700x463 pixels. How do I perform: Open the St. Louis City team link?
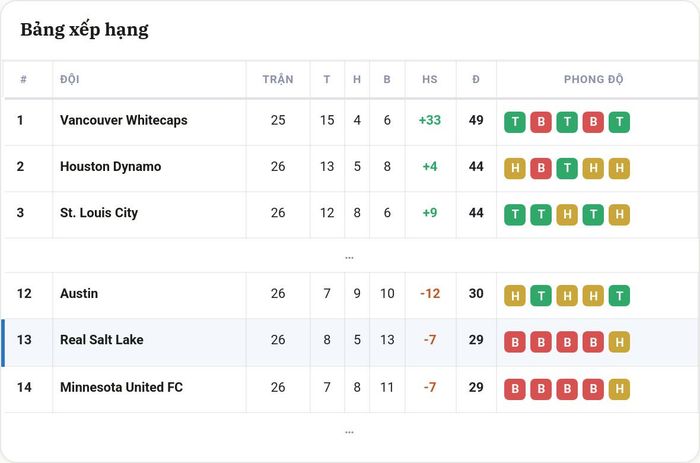click(x=99, y=213)
